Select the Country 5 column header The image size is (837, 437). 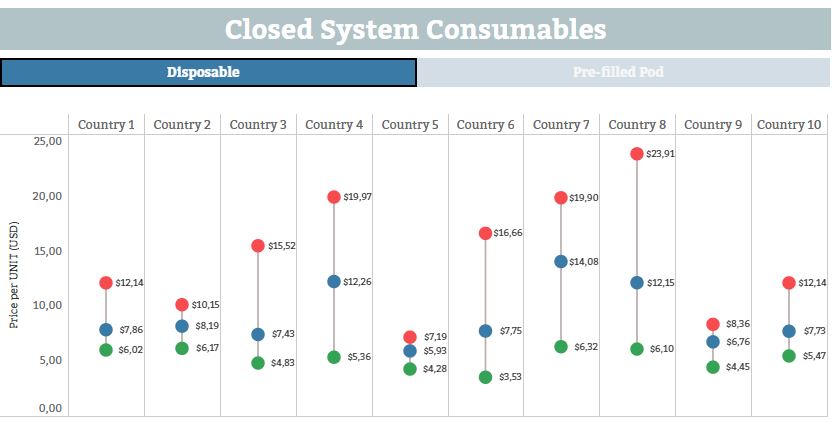(410, 125)
